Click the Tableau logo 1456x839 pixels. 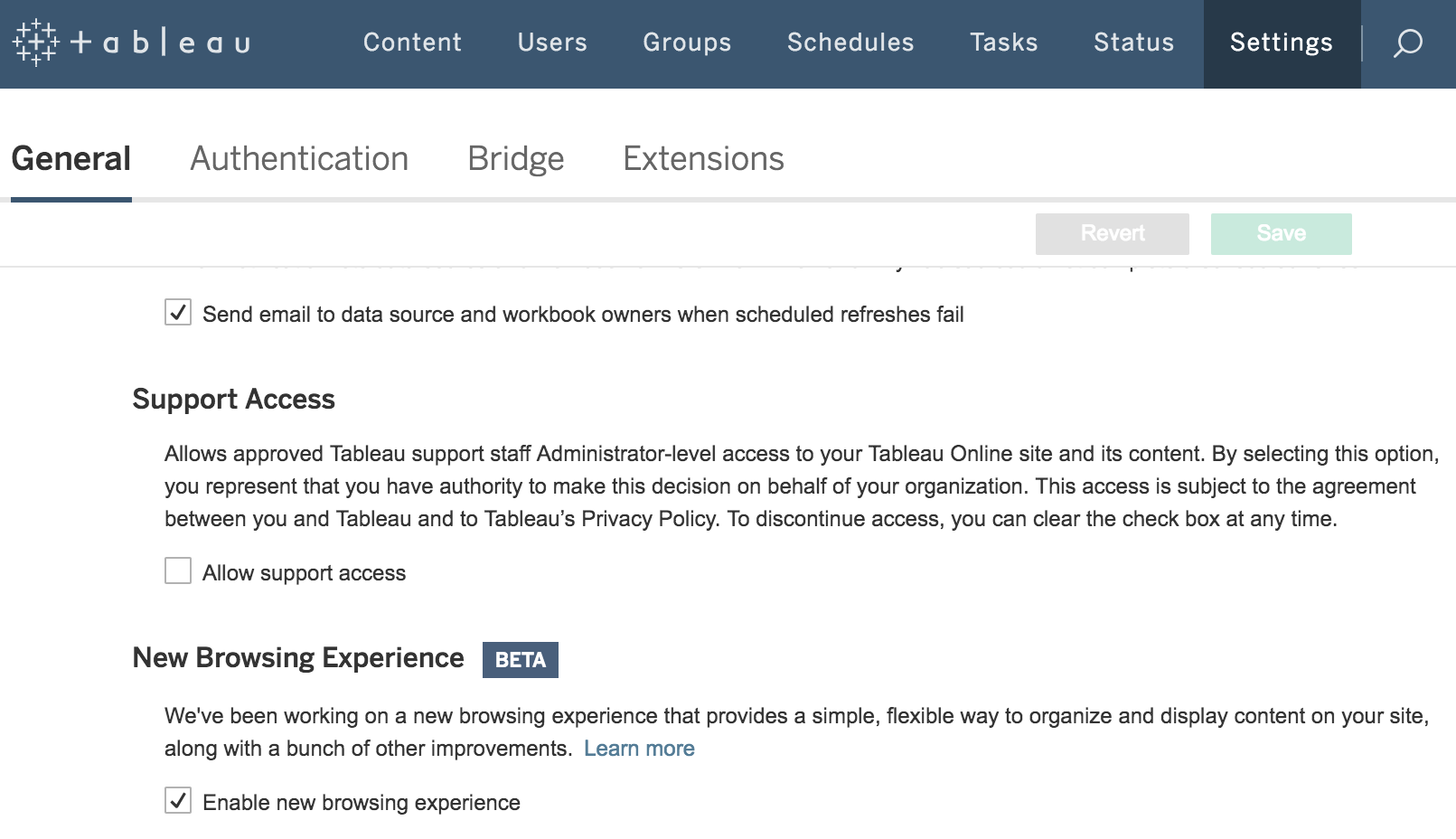(x=132, y=42)
